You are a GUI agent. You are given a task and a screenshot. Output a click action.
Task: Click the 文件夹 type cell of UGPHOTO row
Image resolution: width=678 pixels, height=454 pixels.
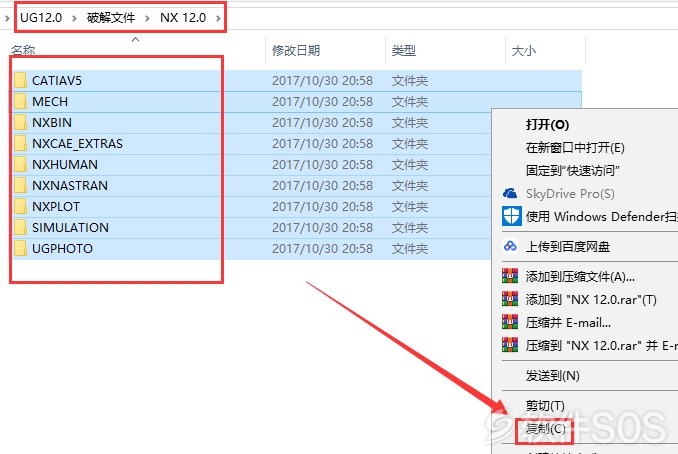[409, 249]
